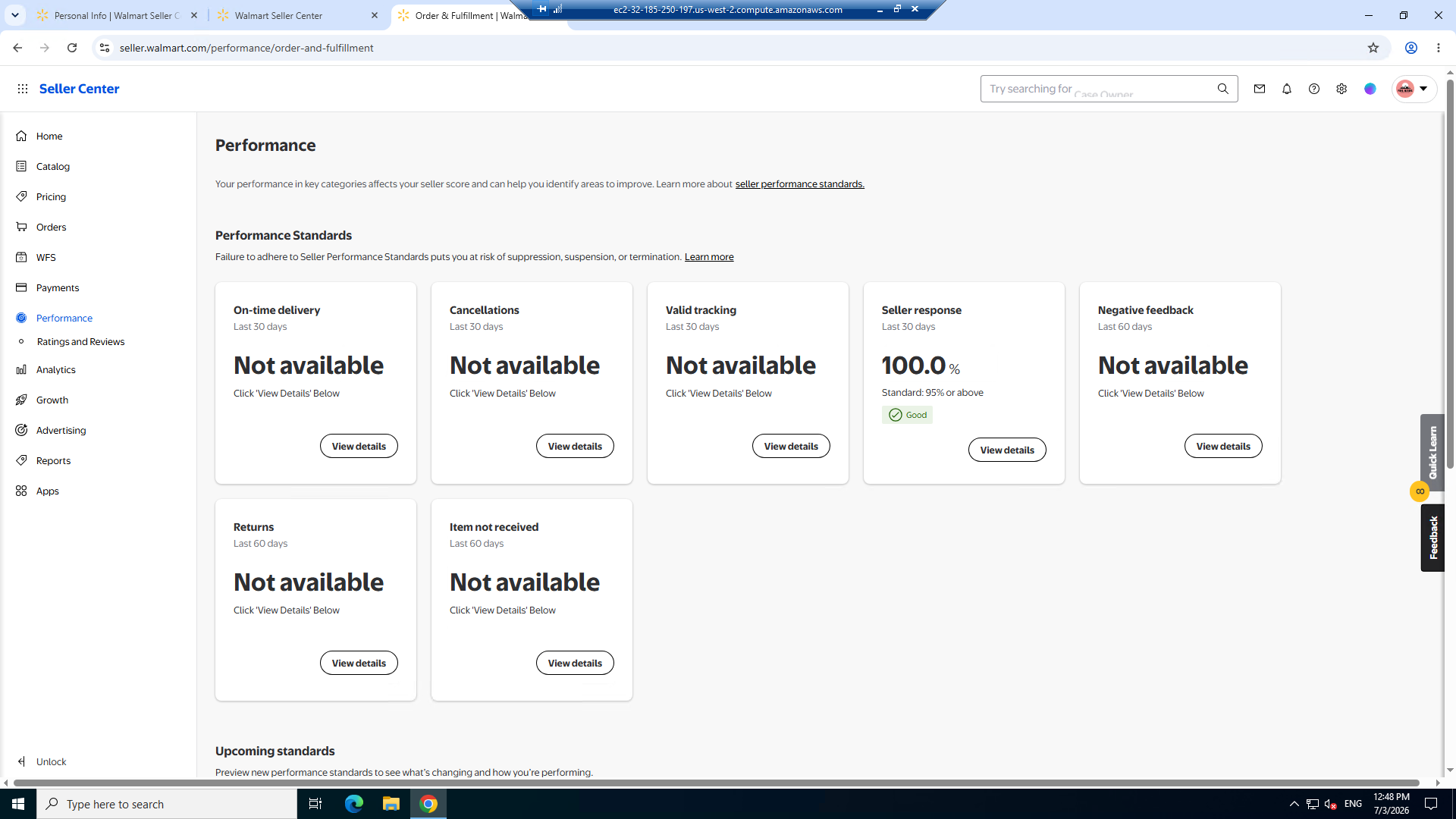Open Ratings and Reviews submenu item

coord(80,341)
